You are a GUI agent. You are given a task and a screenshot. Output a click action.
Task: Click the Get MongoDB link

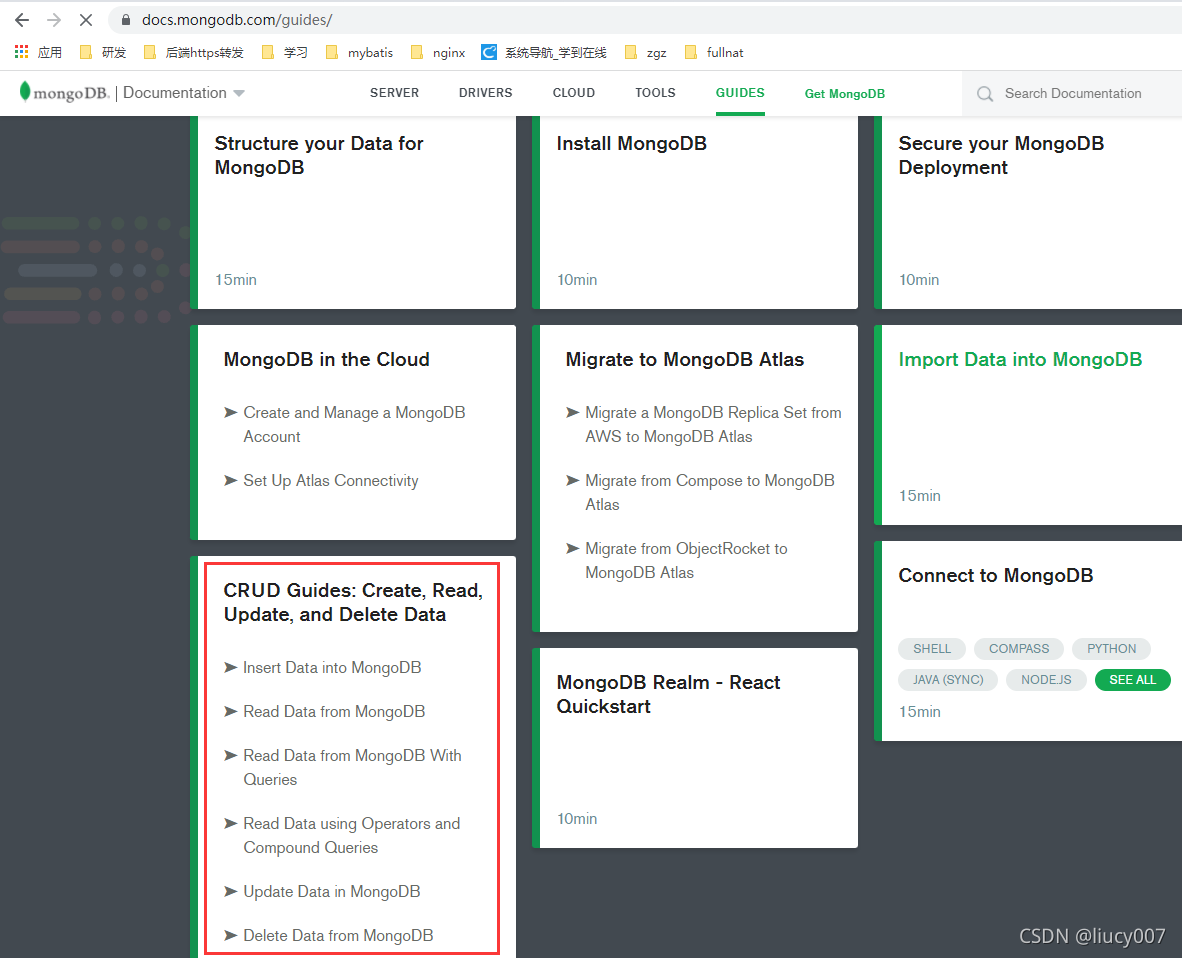844,93
